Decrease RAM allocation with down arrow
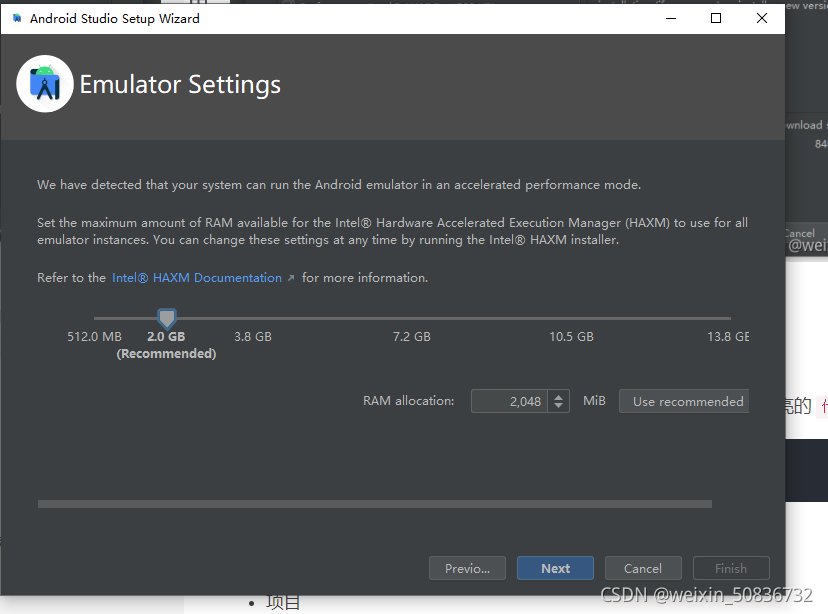The width and height of the screenshot is (828, 614). tap(559, 407)
